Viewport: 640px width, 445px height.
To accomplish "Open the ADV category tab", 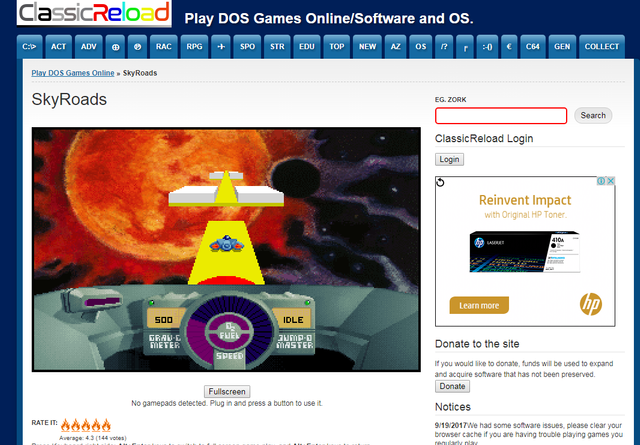I will click(x=89, y=47).
